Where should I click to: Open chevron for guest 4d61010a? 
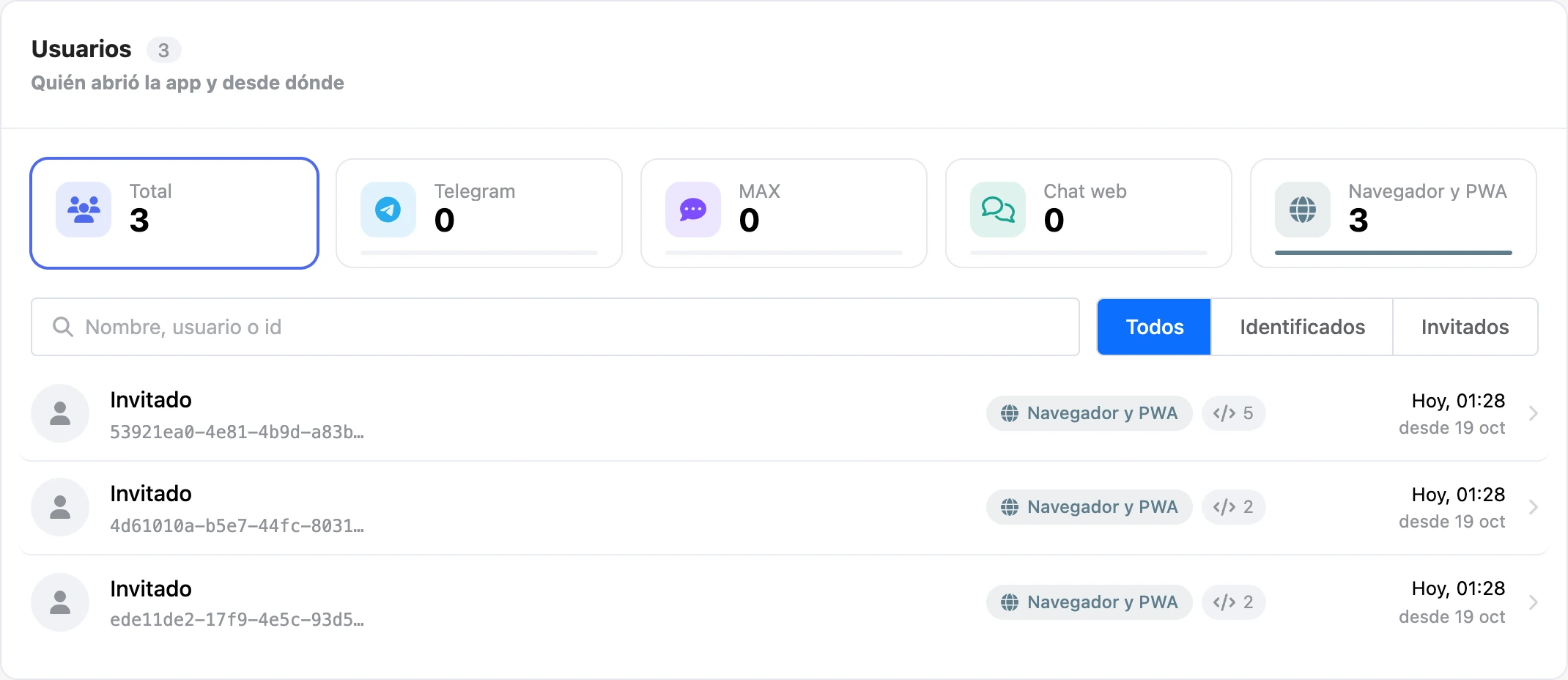click(1533, 507)
